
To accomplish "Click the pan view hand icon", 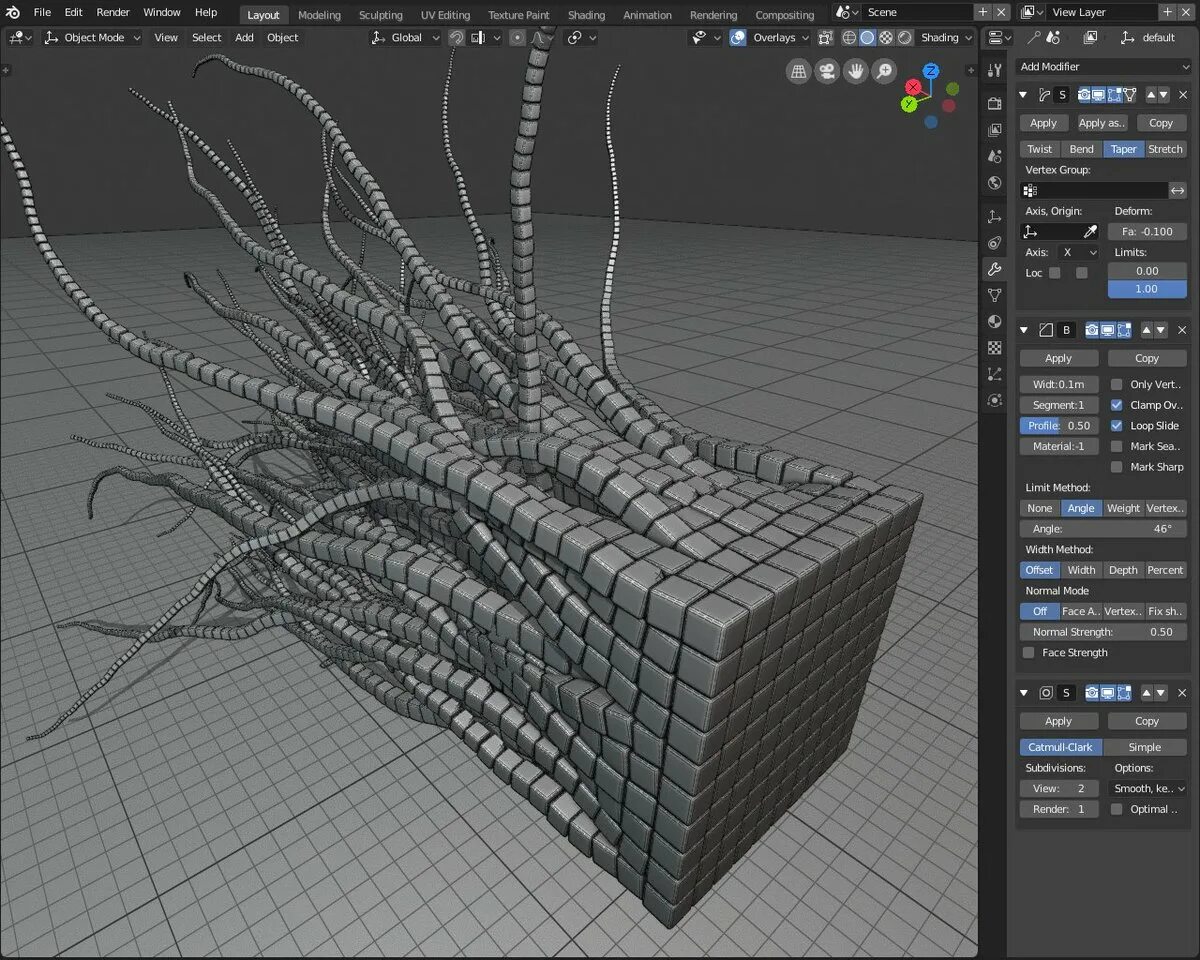I will [855, 71].
